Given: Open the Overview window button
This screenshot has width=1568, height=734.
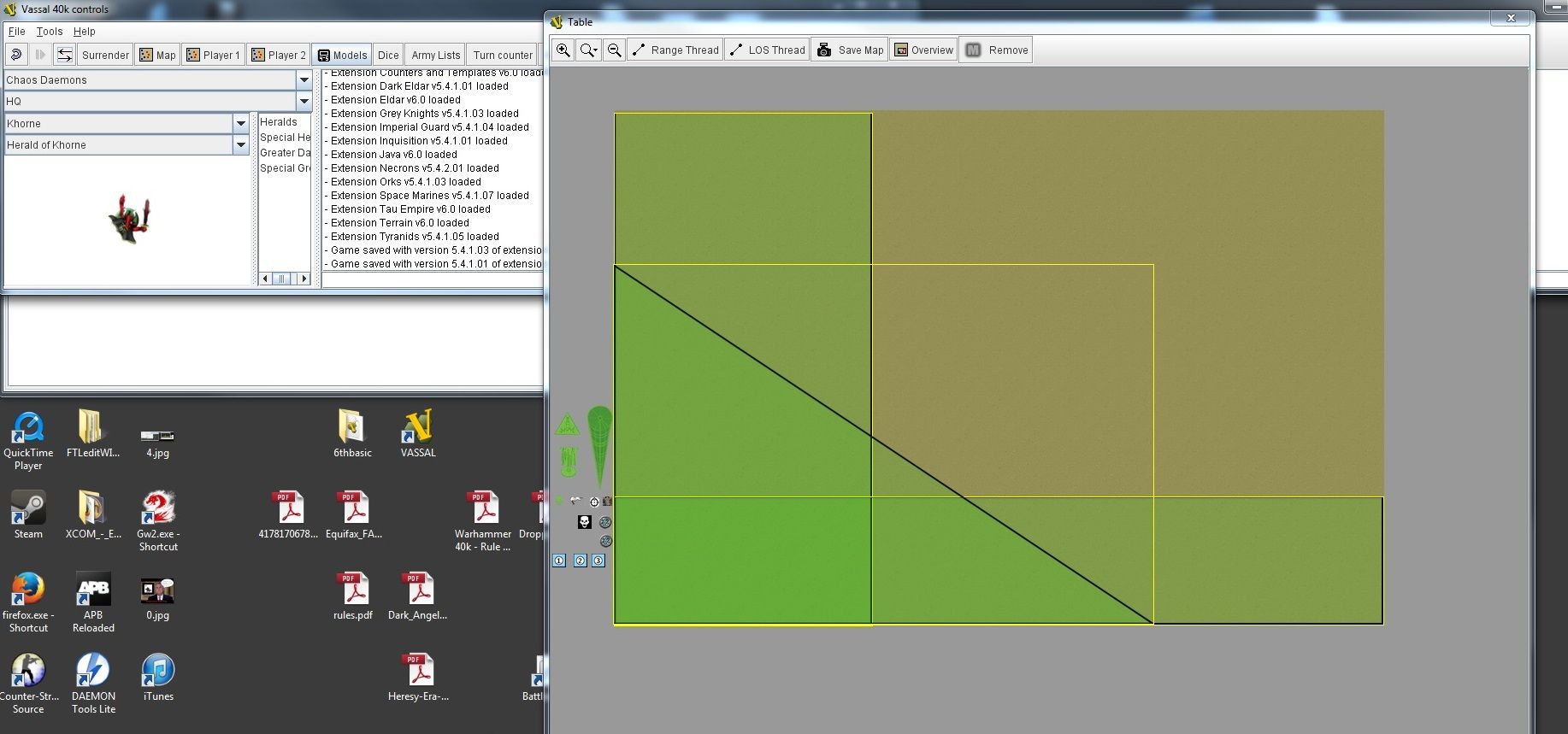Looking at the screenshot, I should 923,50.
